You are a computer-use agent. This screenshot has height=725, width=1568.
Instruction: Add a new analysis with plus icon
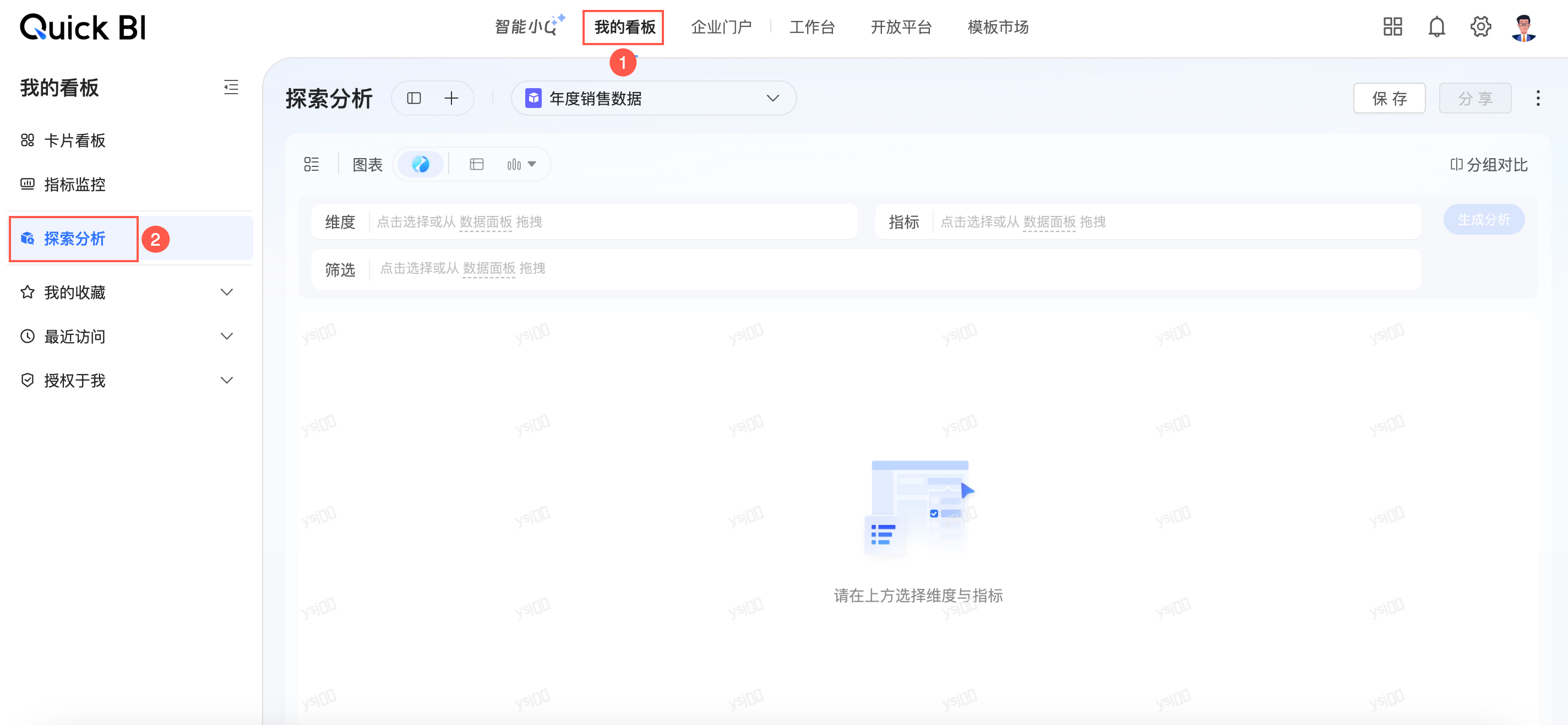click(x=451, y=98)
